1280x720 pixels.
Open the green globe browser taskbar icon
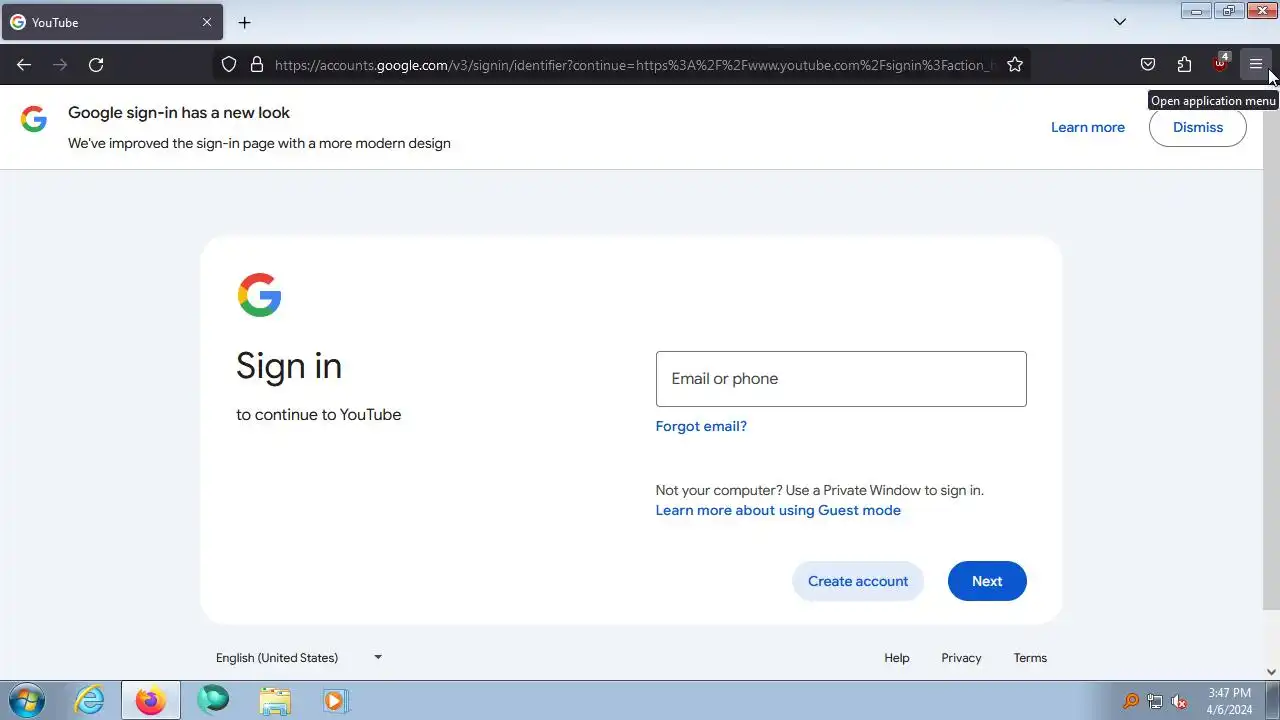click(213, 701)
